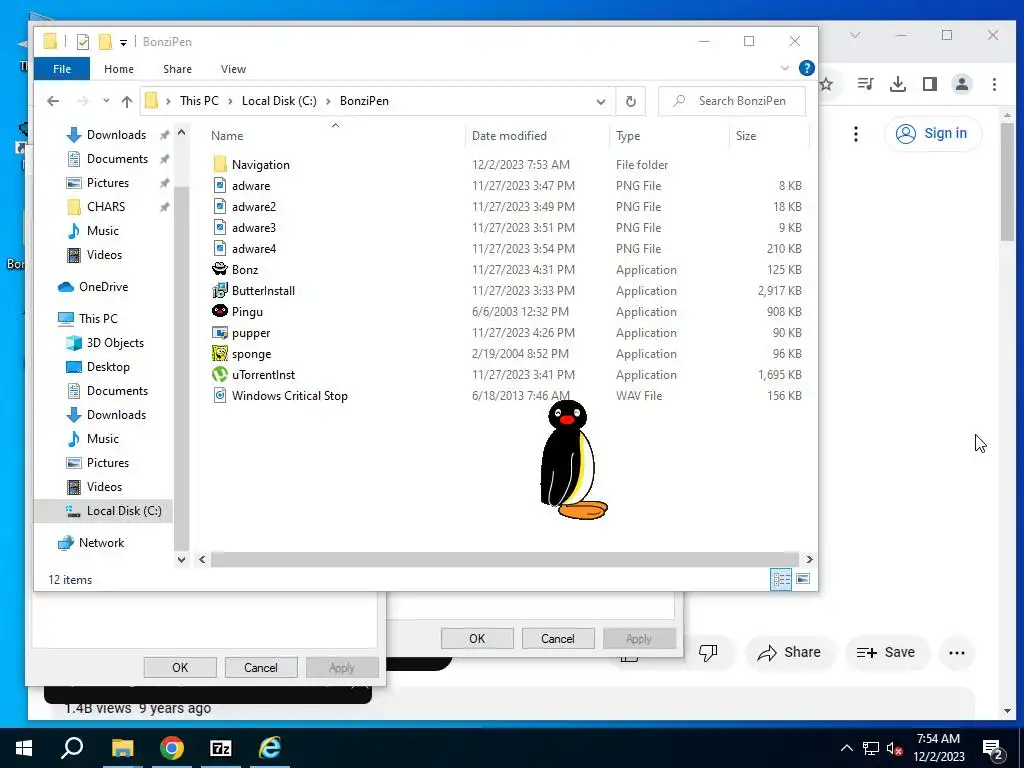This screenshot has height=768, width=1024.
Task: Click the Properties quick access toolbar icon
Action: click(82, 42)
